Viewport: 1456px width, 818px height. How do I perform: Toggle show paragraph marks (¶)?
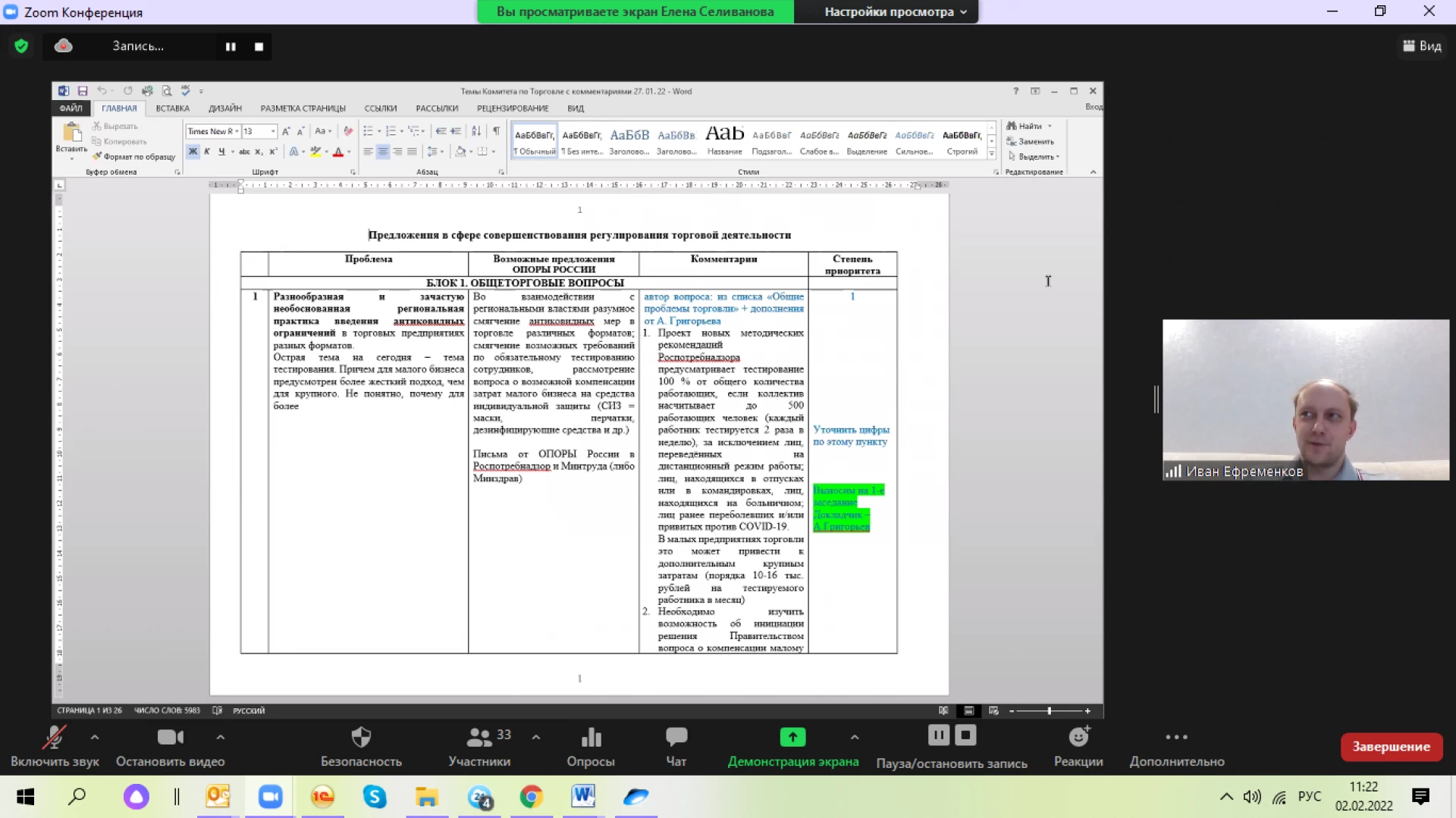[x=496, y=131]
